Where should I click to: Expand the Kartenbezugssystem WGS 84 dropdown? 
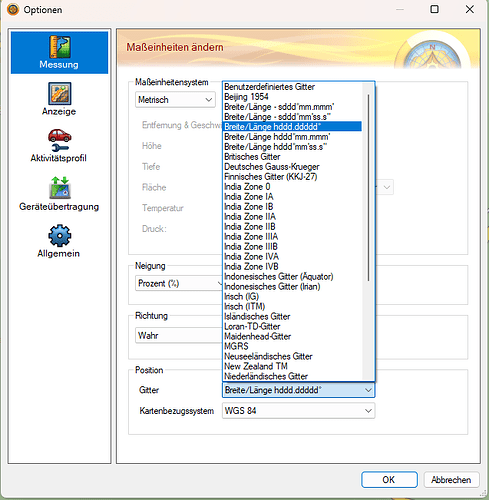coord(298,411)
